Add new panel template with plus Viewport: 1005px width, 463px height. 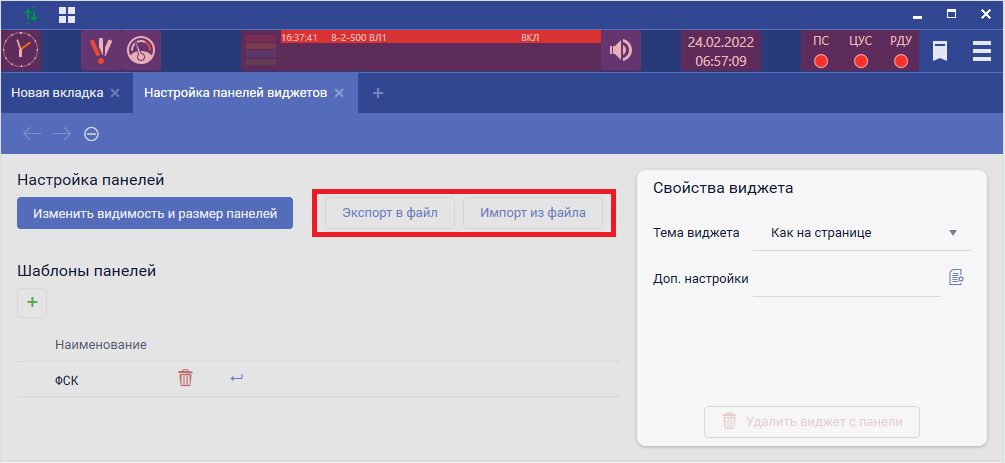(32, 302)
